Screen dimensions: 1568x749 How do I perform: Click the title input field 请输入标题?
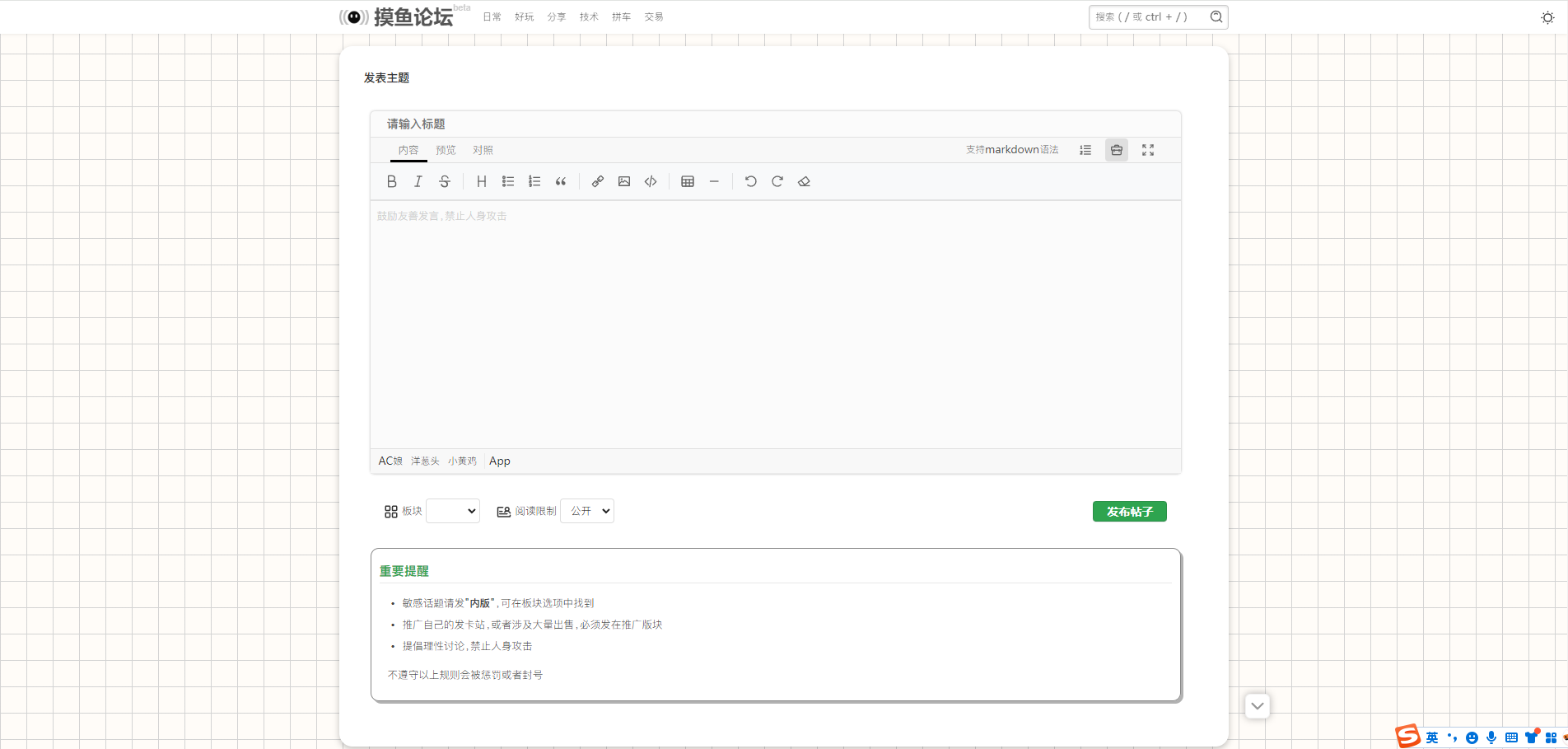click(x=774, y=124)
